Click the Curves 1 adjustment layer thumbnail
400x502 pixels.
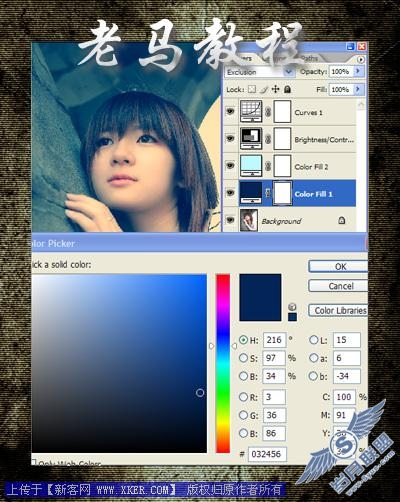coord(251,111)
